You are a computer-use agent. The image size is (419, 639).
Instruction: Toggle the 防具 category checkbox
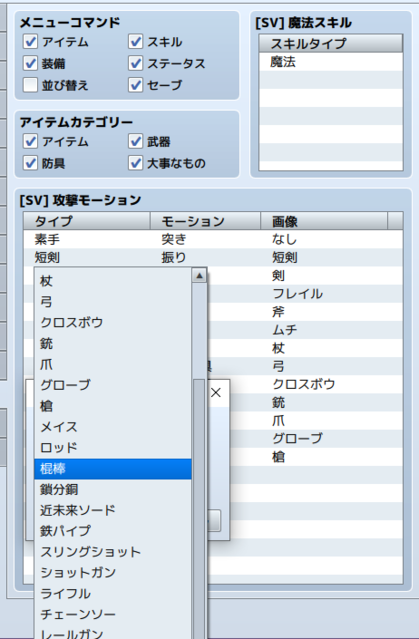[30, 163]
